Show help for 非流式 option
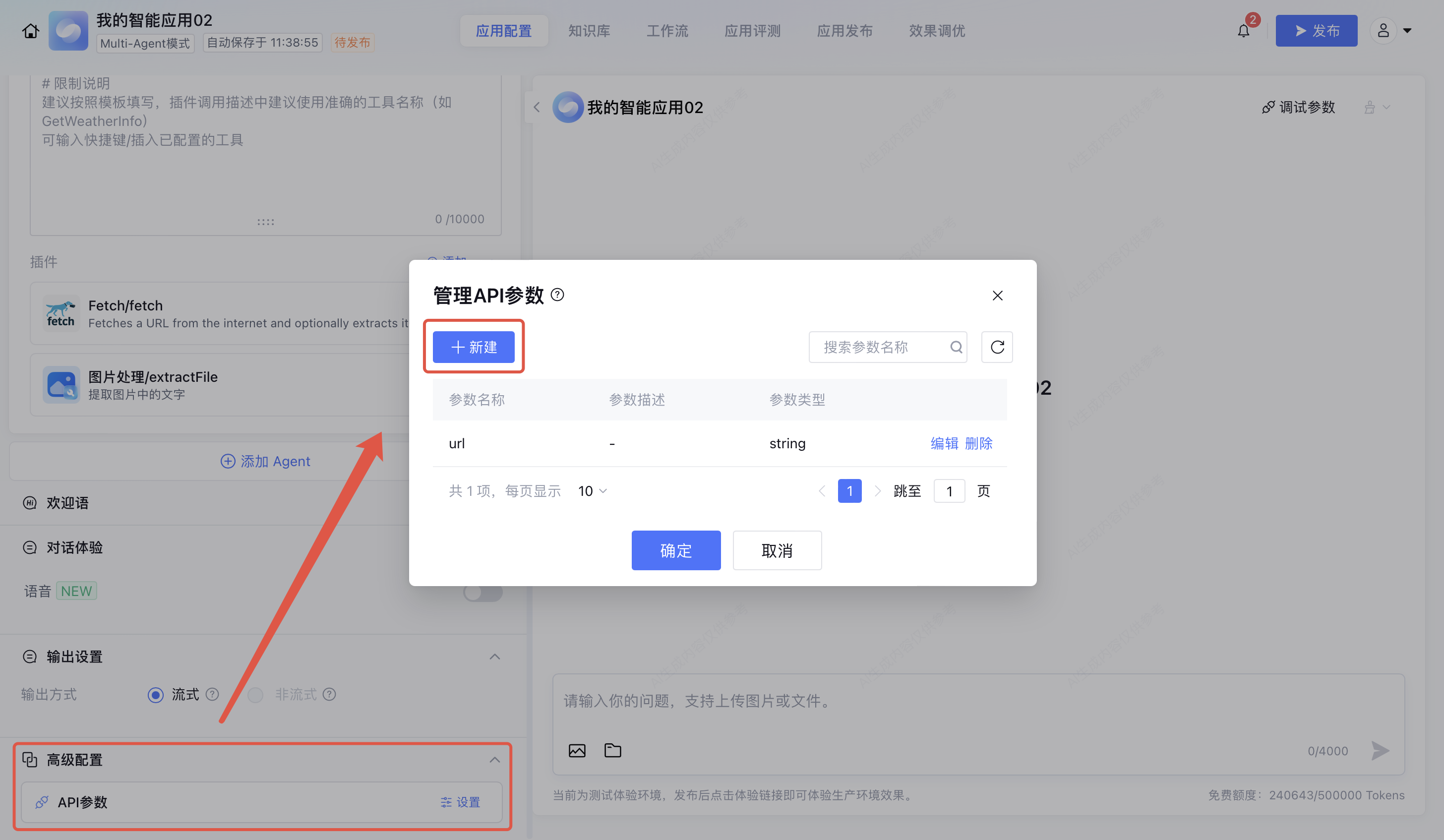The height and width of the screenshot is (840, 1444). 329,694
